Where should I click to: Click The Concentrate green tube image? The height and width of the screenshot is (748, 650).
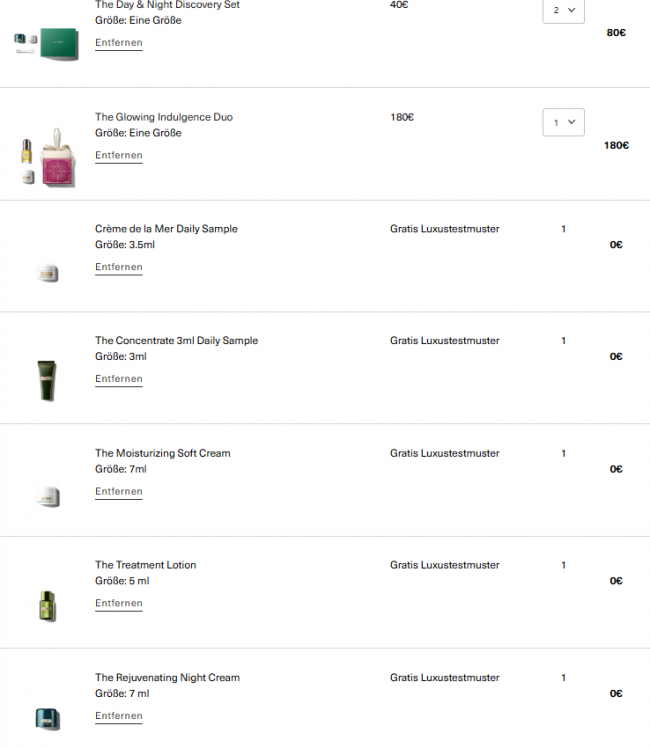pos(47,380)
